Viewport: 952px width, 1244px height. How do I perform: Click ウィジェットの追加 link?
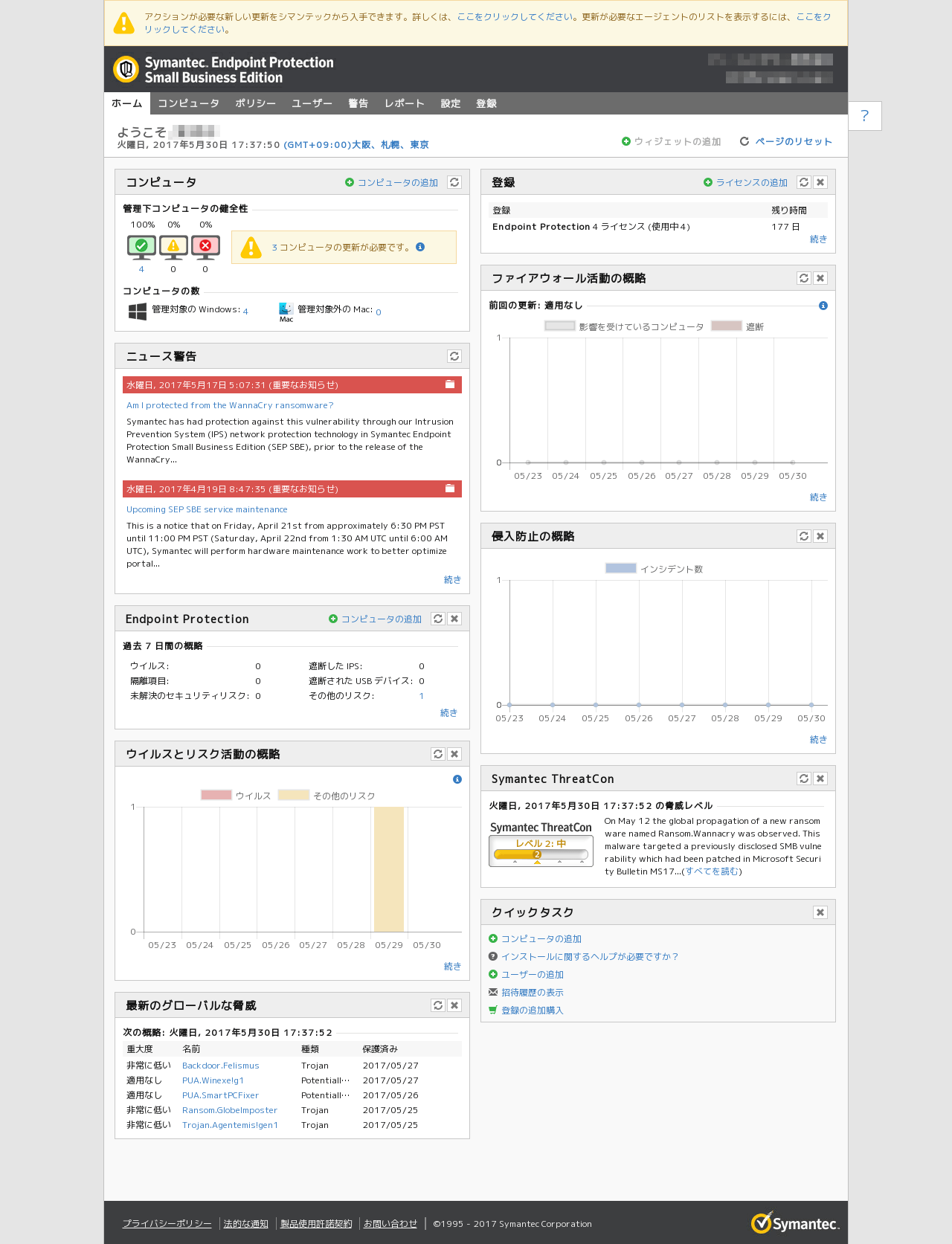(678, 141)
